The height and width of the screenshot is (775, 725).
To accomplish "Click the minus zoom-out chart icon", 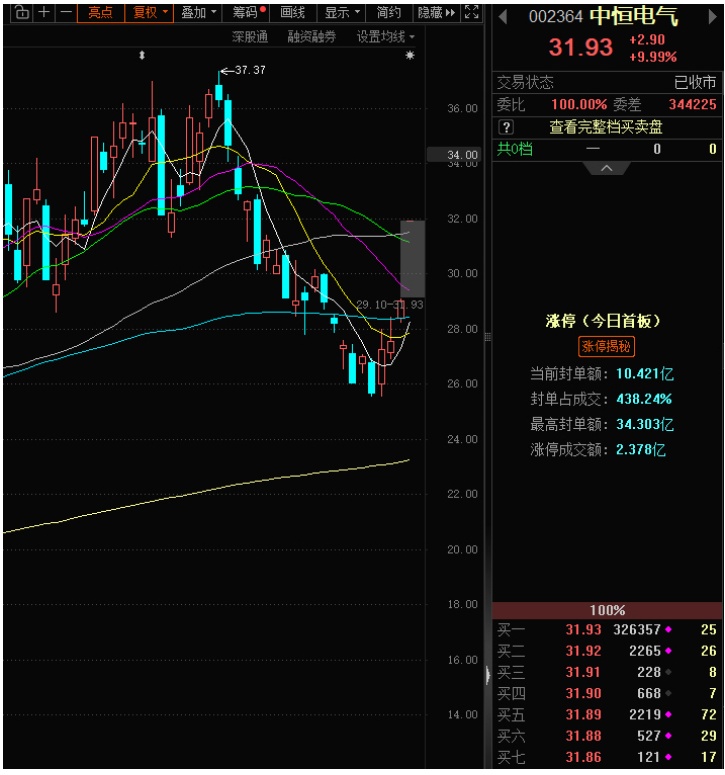I will (65, 12).
